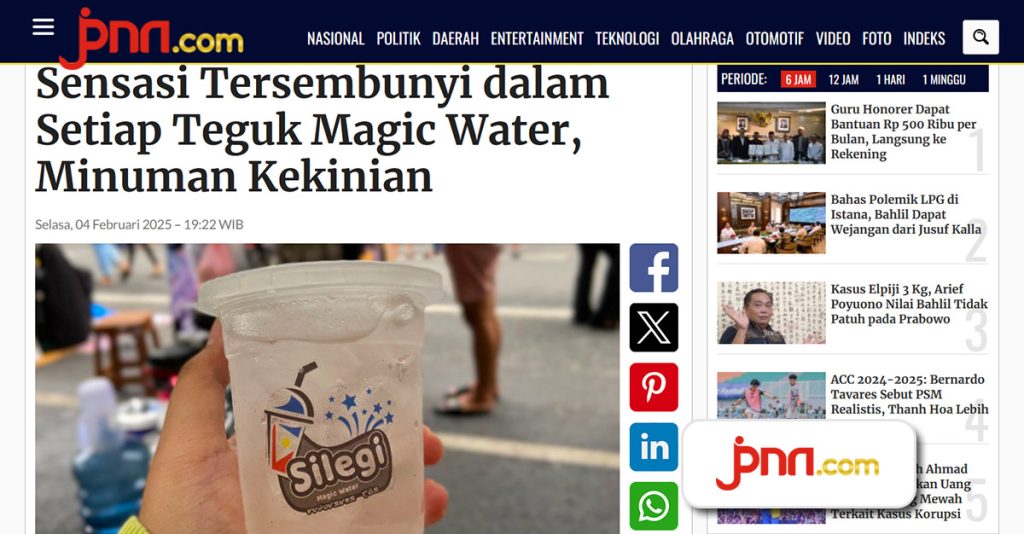Open the hamburger menu icon
This screenshot has height=534, width=1024.
[x=43, y=27]
